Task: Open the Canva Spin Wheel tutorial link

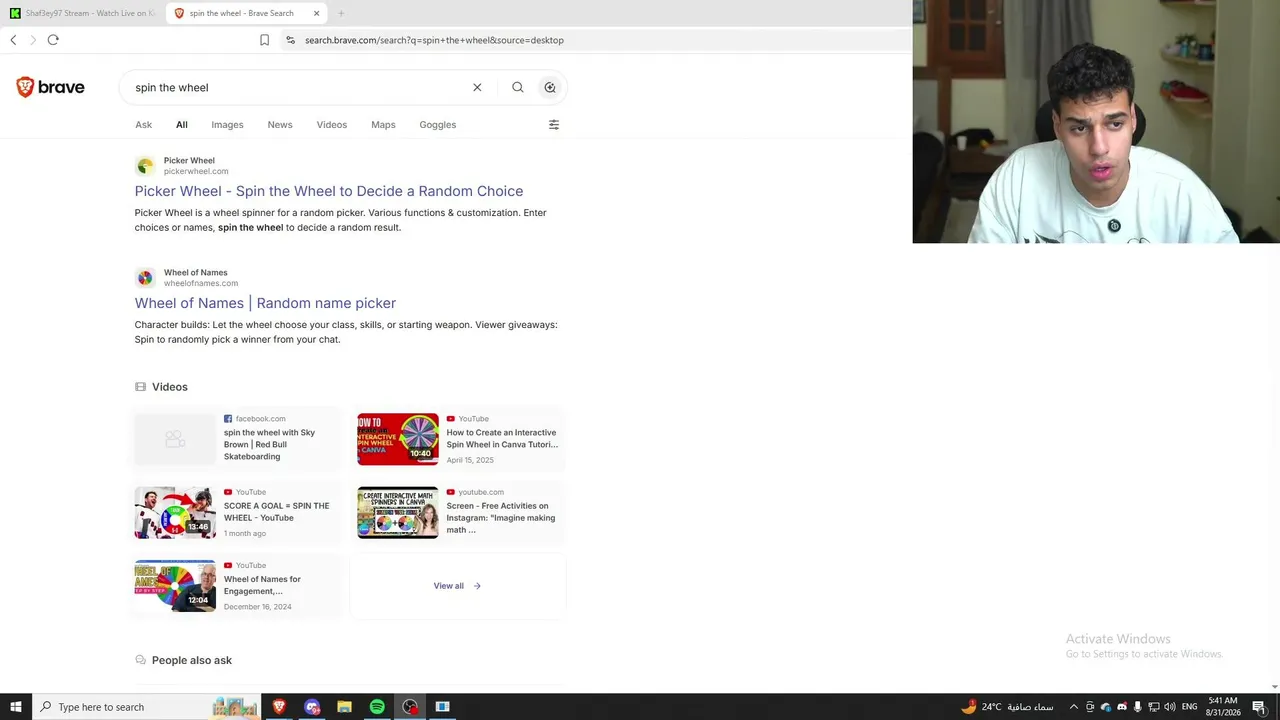Action: (x=502, y=438)
